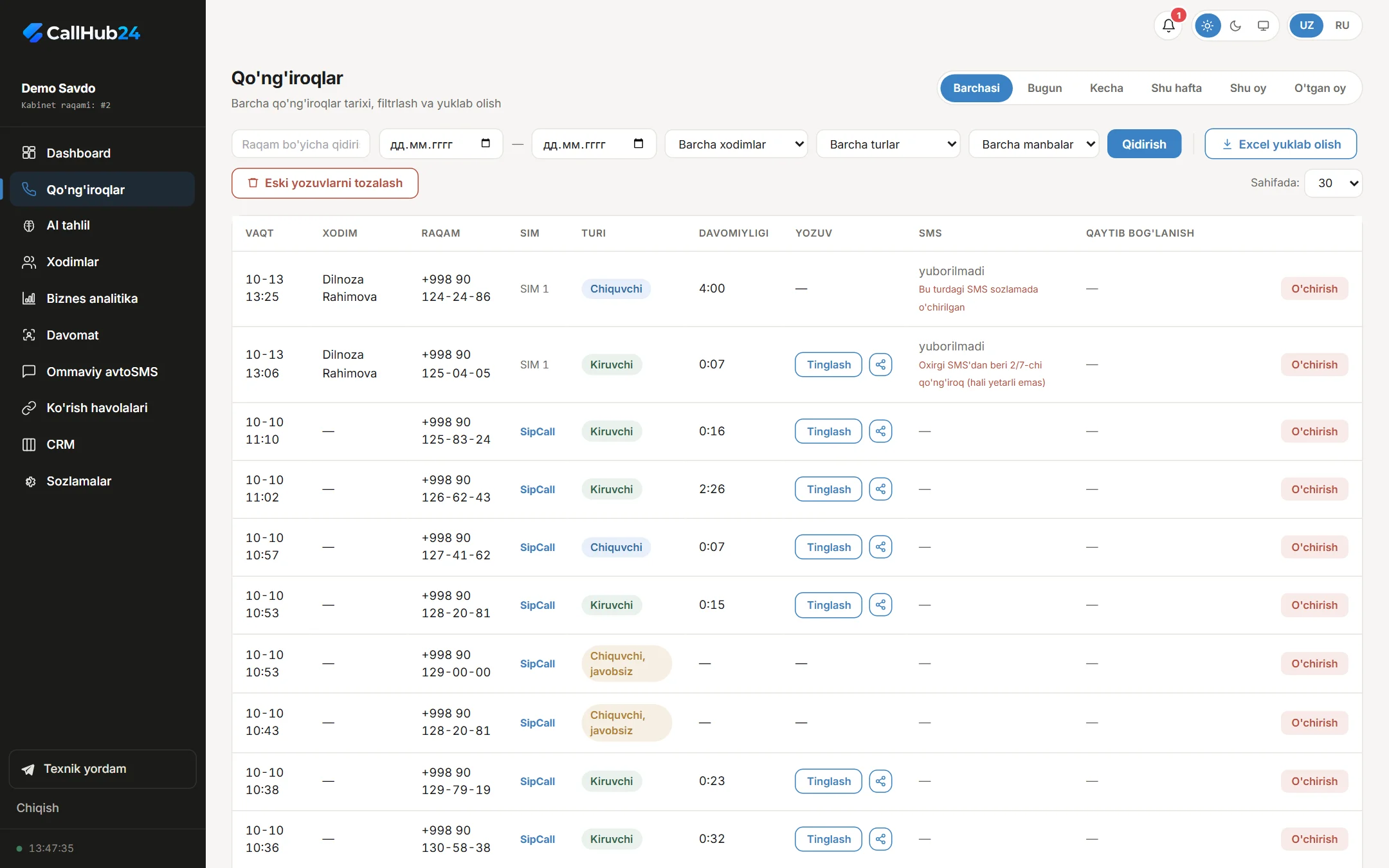This screenshot has width=1389, height=868.
Task: Filter calls by O'tgan oy
Action: point(1320,88)
